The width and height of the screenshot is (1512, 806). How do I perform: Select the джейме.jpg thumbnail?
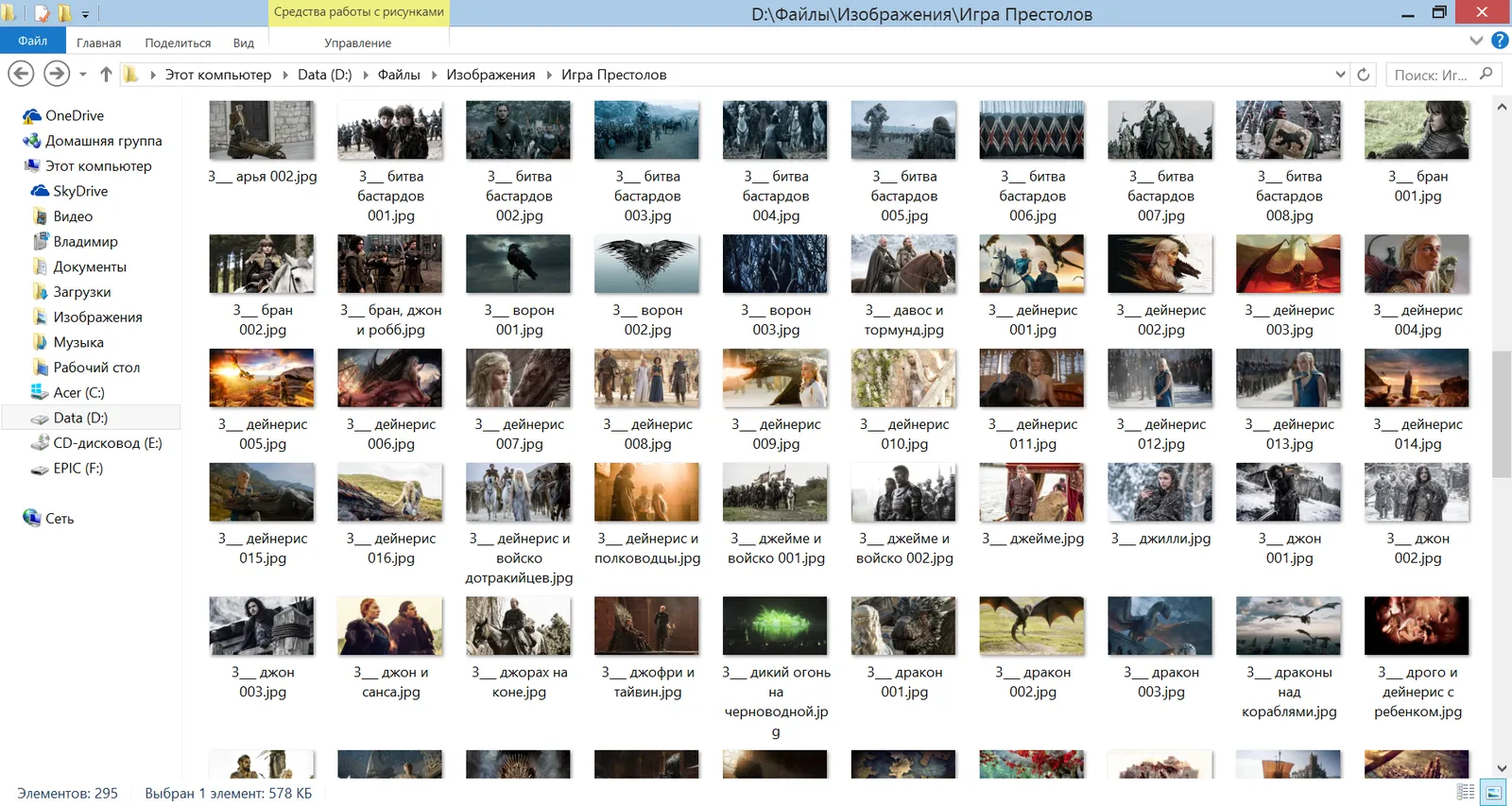[x=1032, y=492]
